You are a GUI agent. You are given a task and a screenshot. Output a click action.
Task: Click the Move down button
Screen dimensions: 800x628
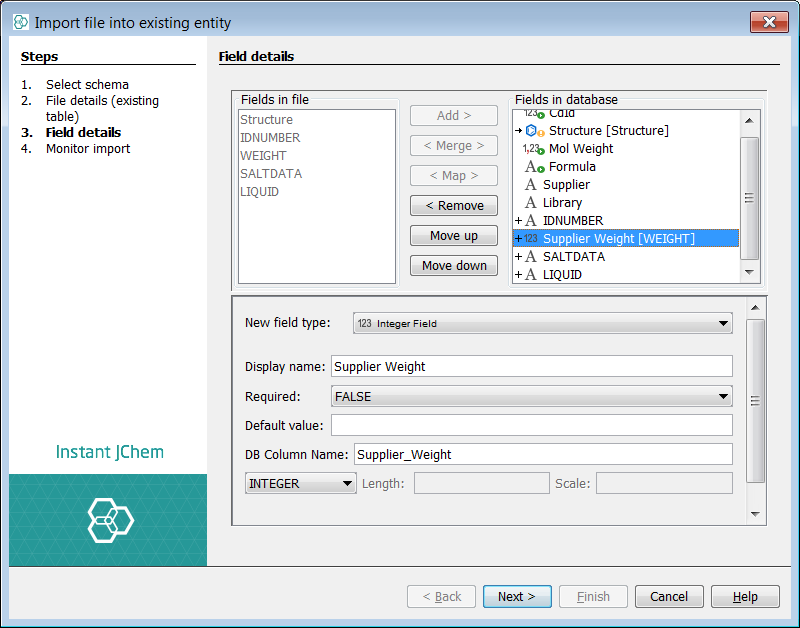[453, 266]
